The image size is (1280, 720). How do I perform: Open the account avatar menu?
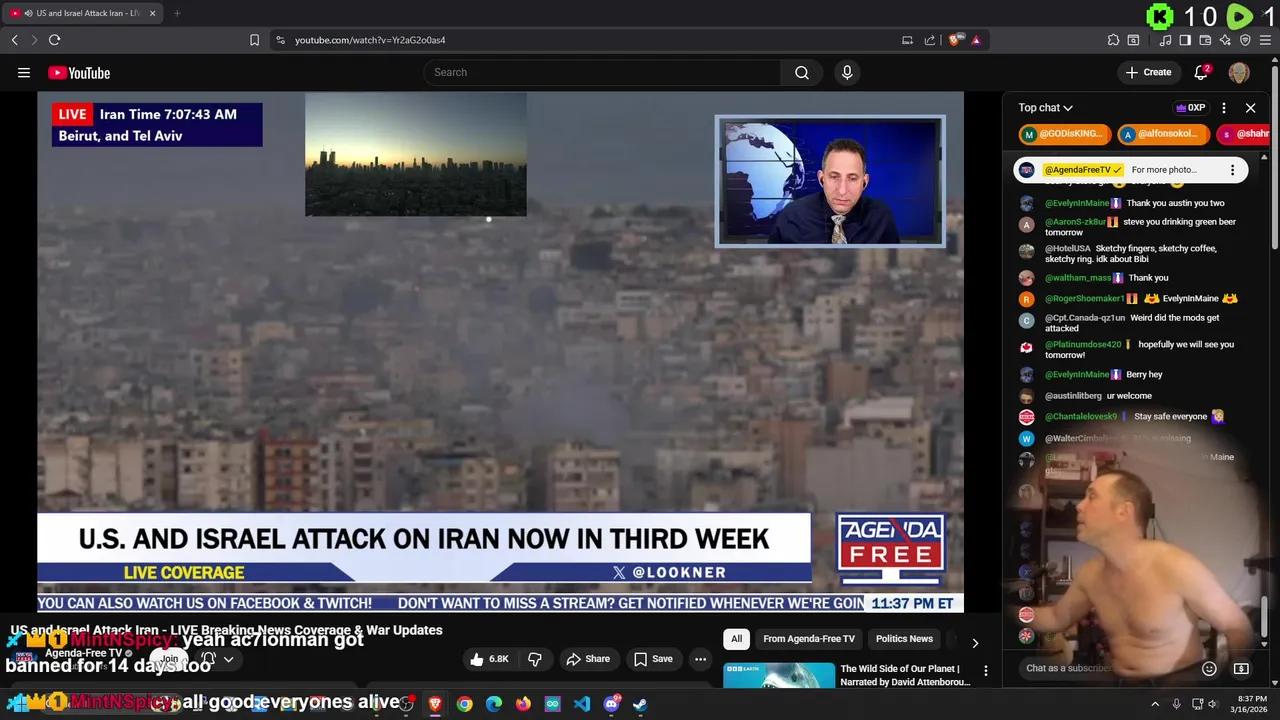[1239, 72]
